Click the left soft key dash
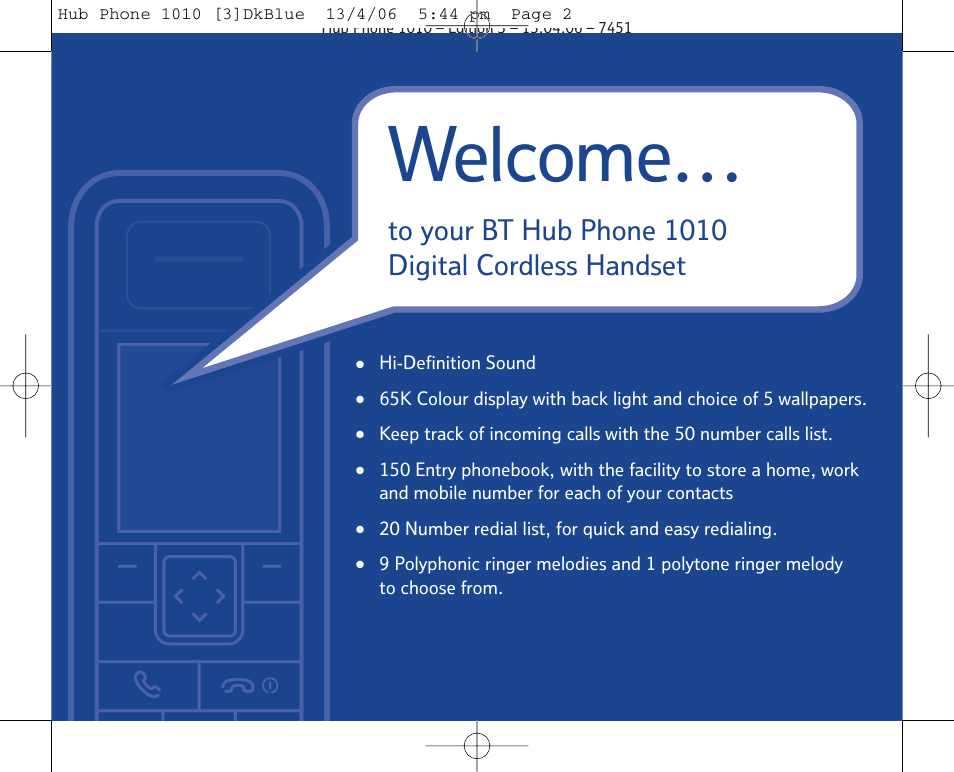Viewport: 954px width, 772px height. coord(127,566)
